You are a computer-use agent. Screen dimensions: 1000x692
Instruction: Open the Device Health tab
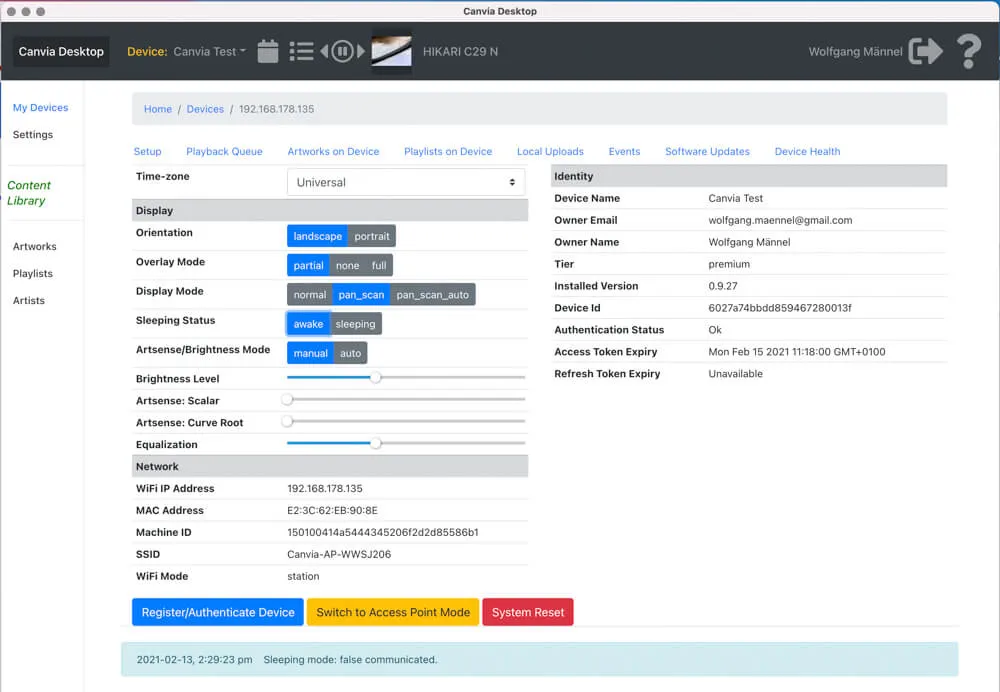[x=807, y=152]
